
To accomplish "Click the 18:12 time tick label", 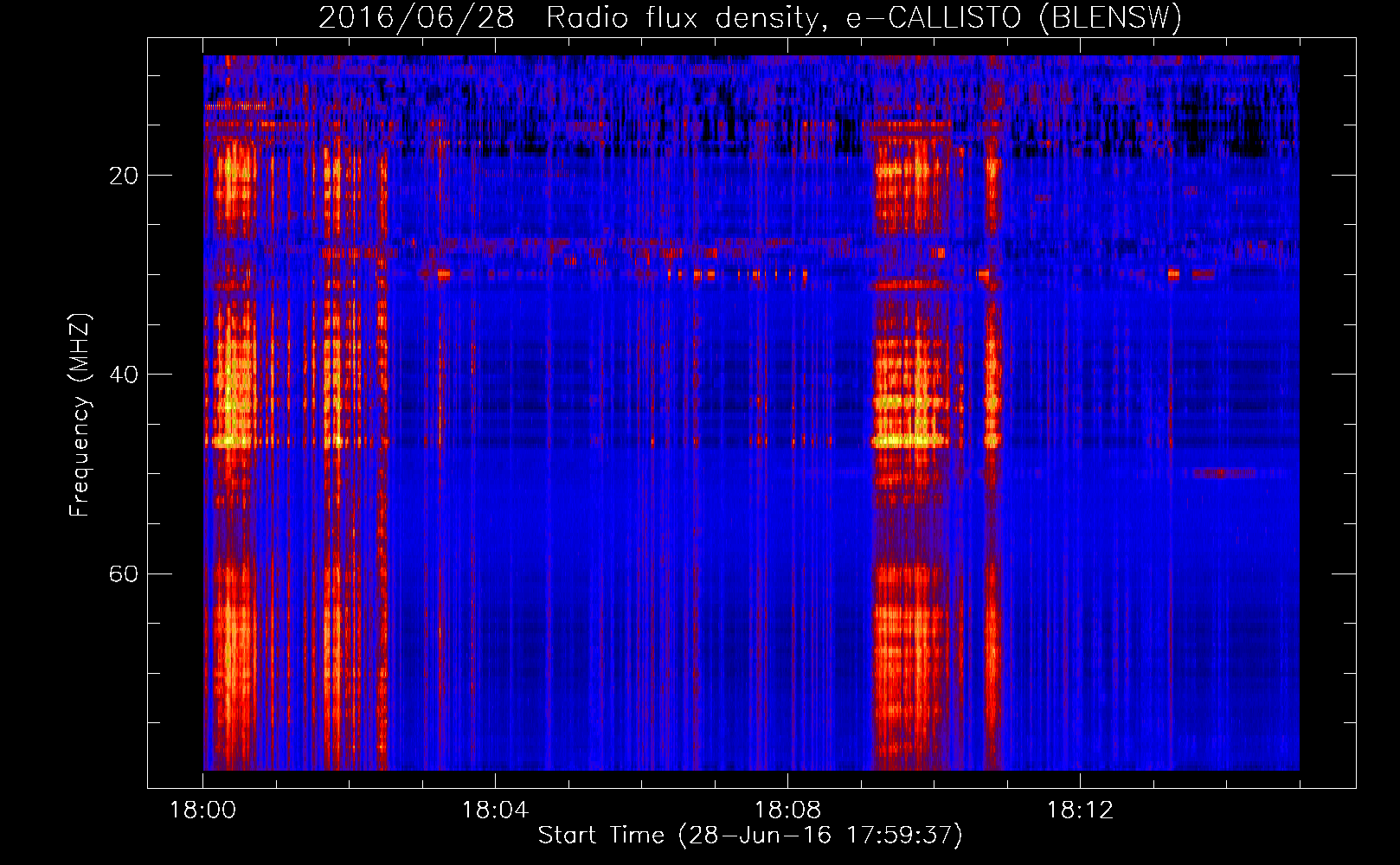I will click(1080, 811).
